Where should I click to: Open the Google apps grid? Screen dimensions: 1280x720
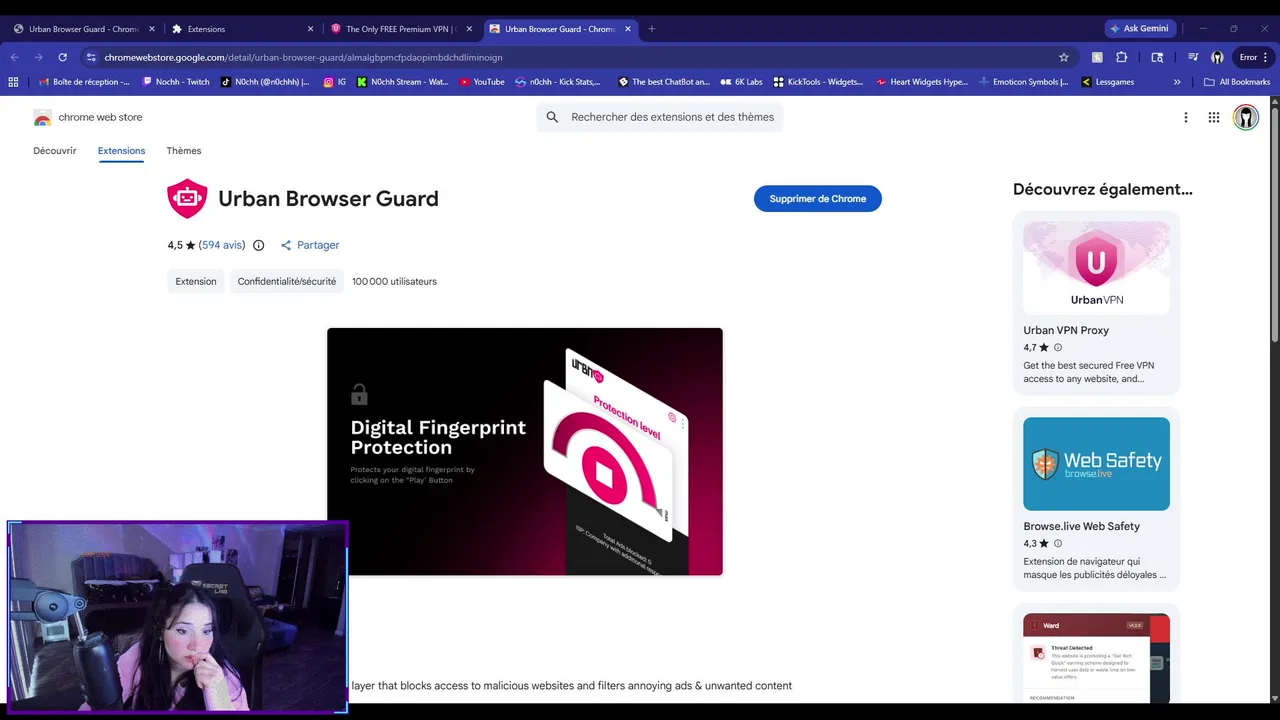(1214, 117)
